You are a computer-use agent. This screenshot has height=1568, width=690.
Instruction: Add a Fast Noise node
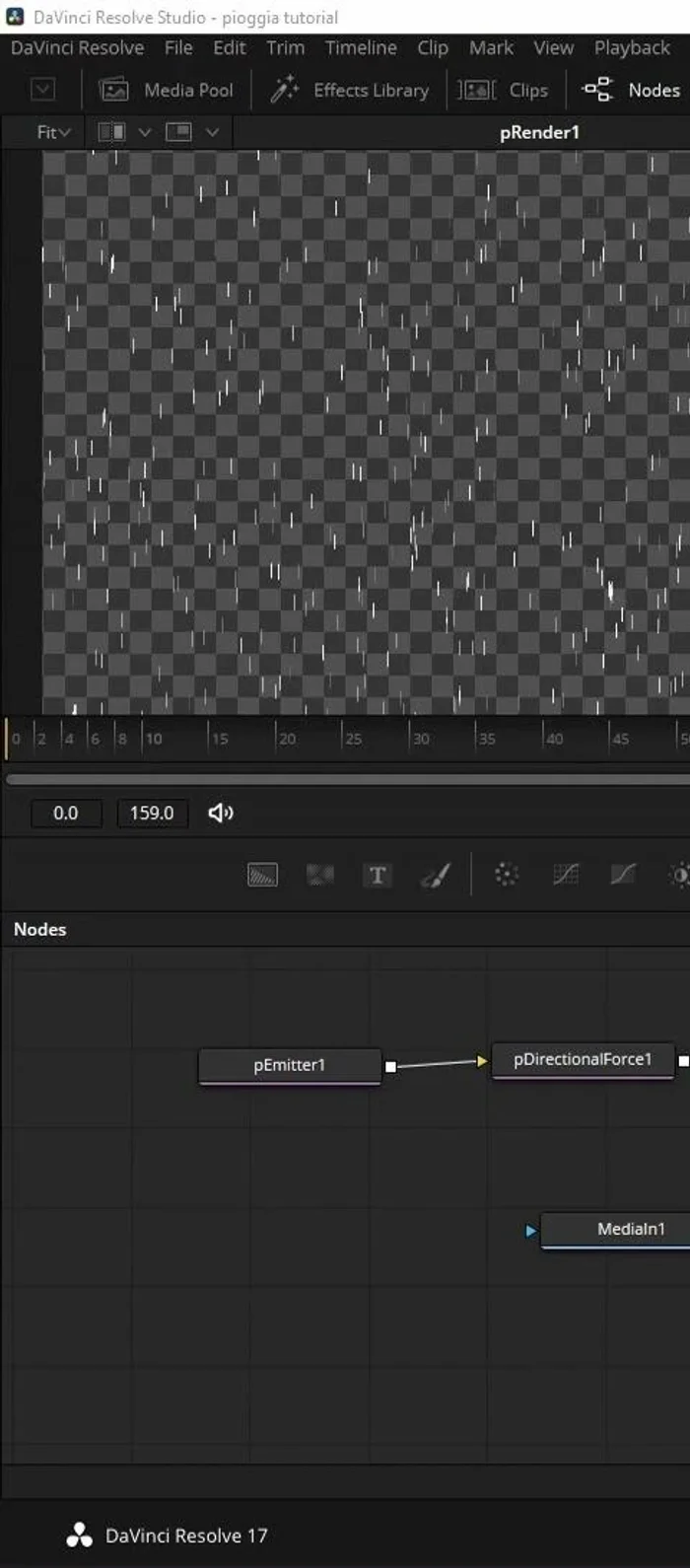tap(319, 875)
